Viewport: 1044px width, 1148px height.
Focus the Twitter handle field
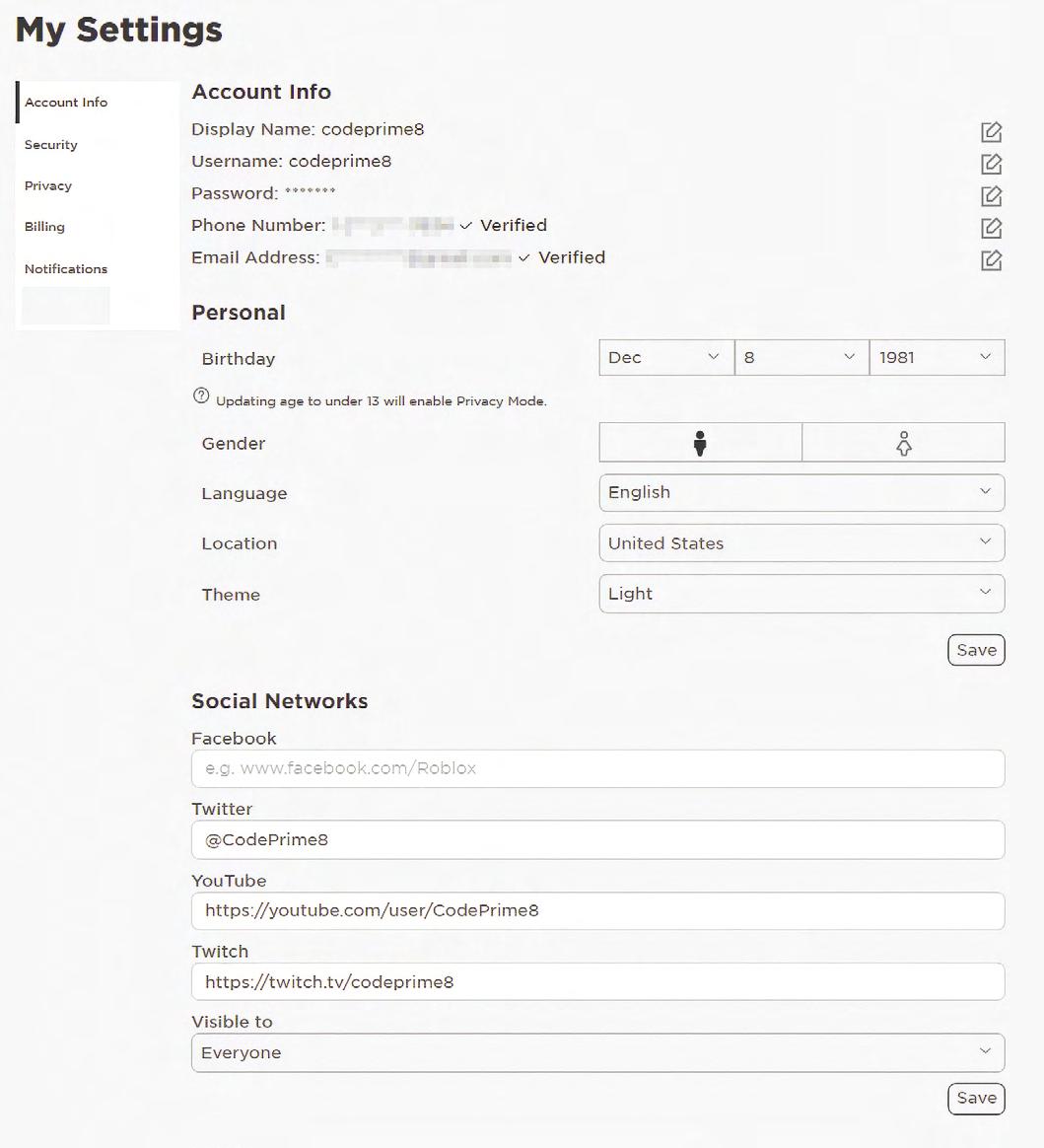point(597,840)
